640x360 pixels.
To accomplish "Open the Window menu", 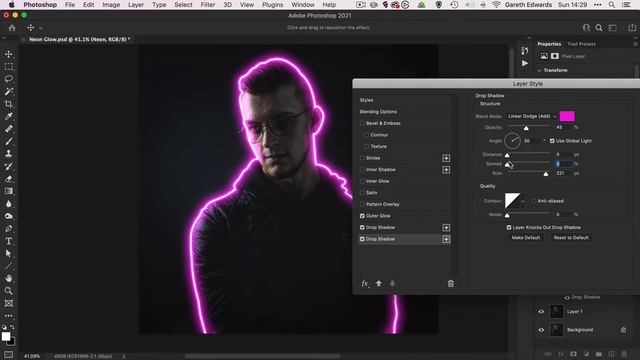I will tap(303, 5).
